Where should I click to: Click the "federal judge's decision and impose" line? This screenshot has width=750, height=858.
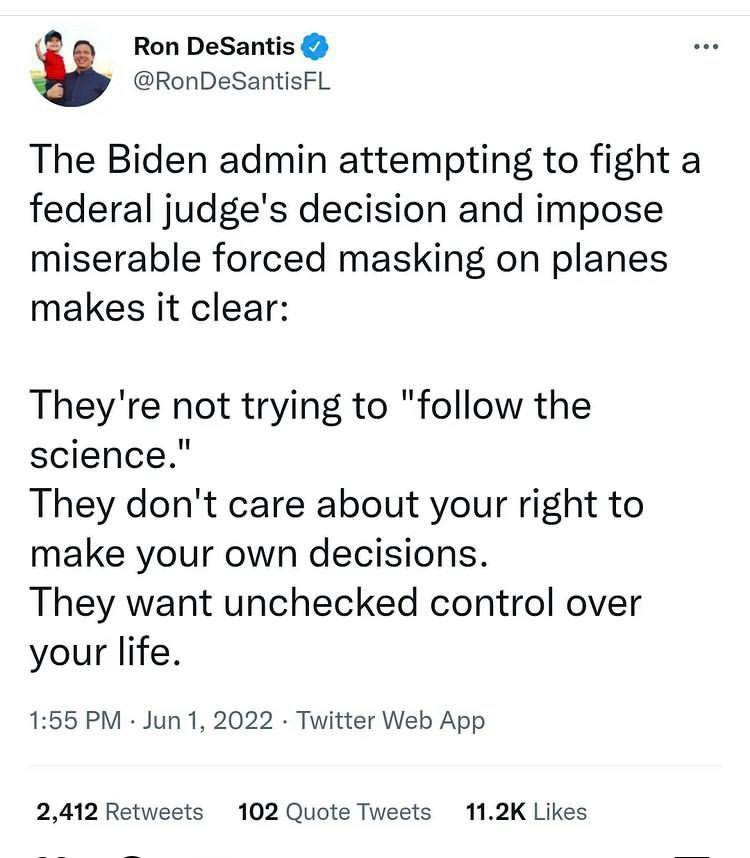coord(346,209)
